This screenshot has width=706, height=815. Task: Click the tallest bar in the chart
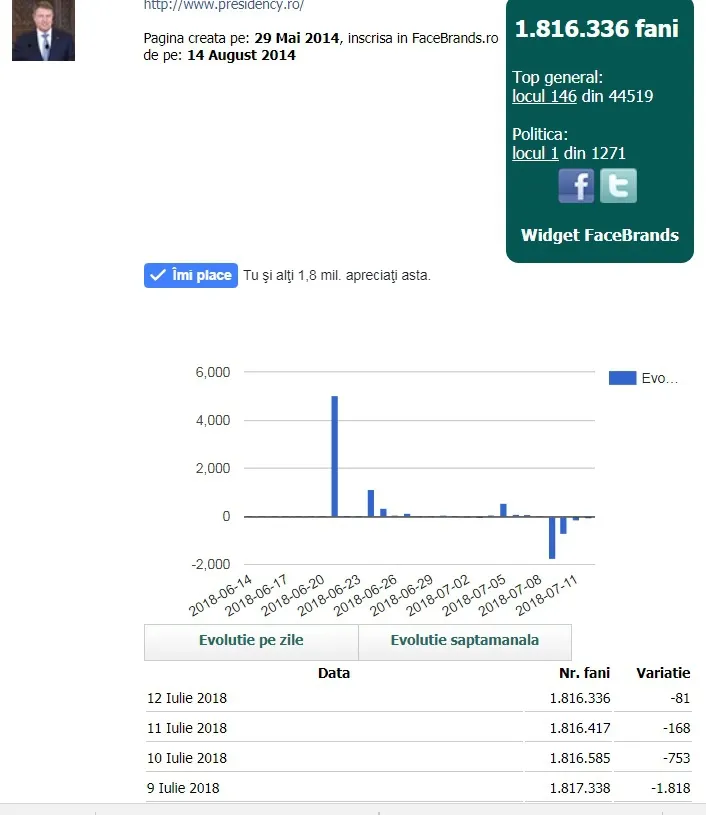[x=334, y=456]
